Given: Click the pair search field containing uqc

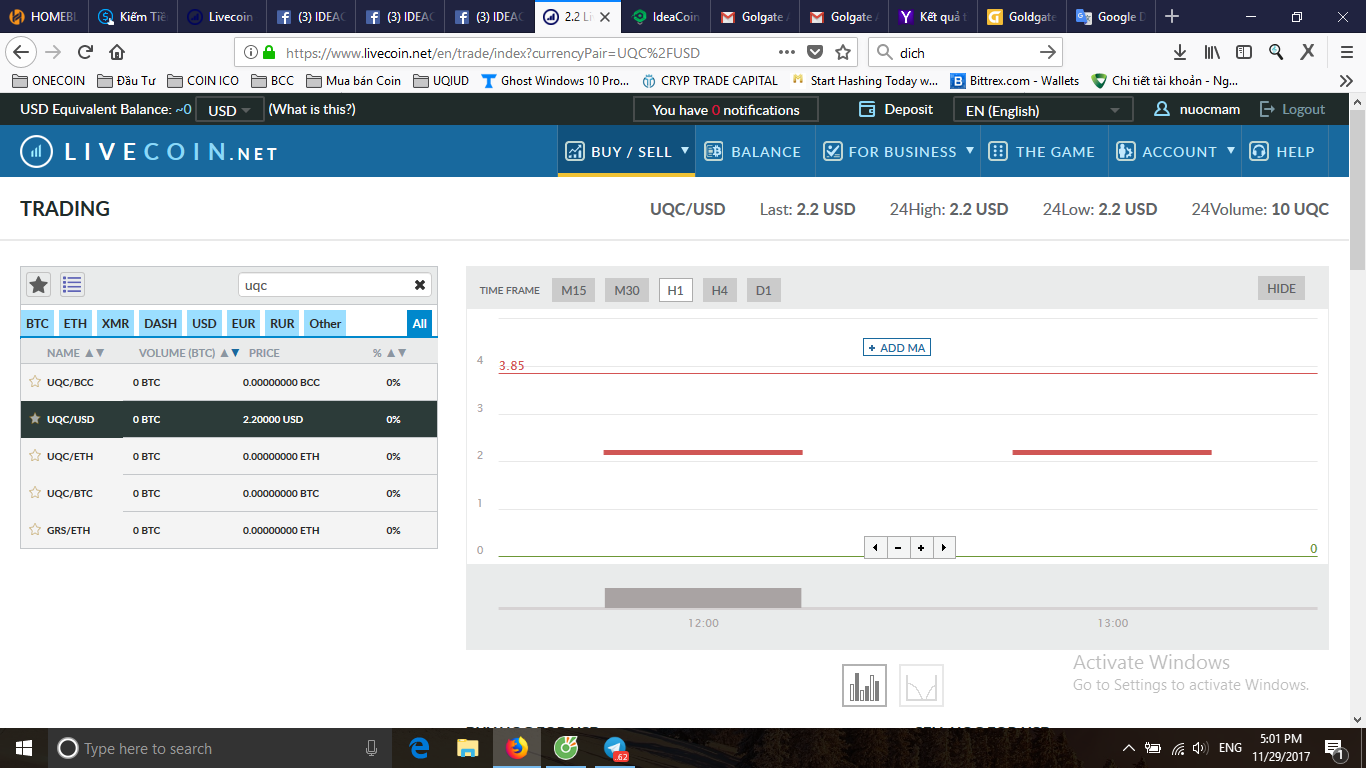Looking at the screenshot, I should pos(335,285).
